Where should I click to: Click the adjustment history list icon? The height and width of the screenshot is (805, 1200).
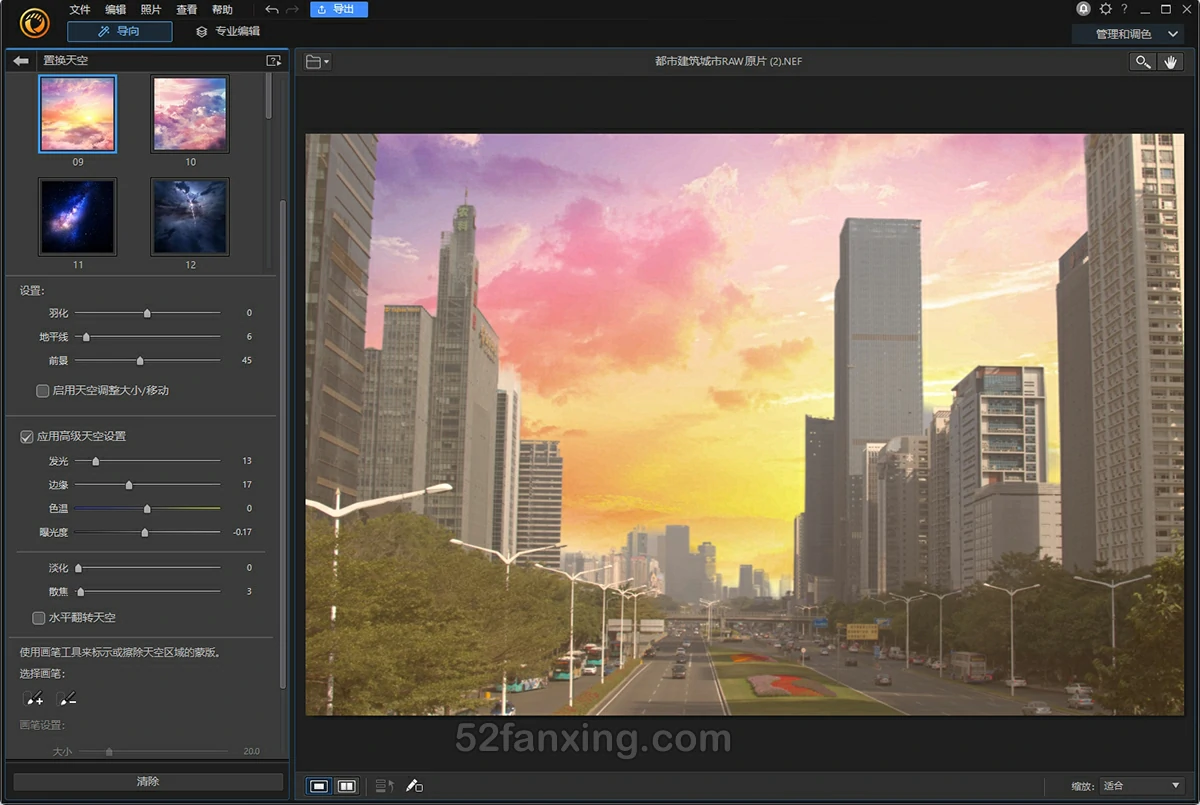tap(384, 786)
